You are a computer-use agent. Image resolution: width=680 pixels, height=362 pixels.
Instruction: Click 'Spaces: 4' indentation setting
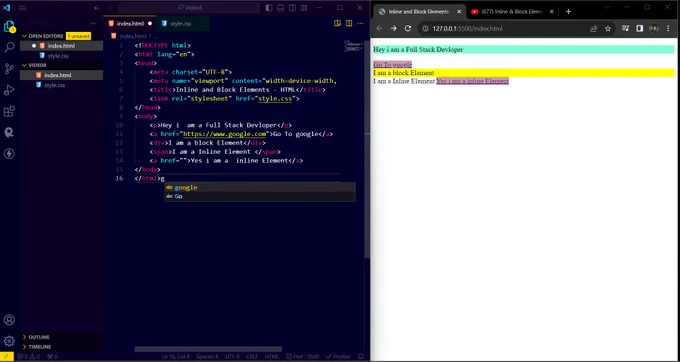click(x=207, y=356)
